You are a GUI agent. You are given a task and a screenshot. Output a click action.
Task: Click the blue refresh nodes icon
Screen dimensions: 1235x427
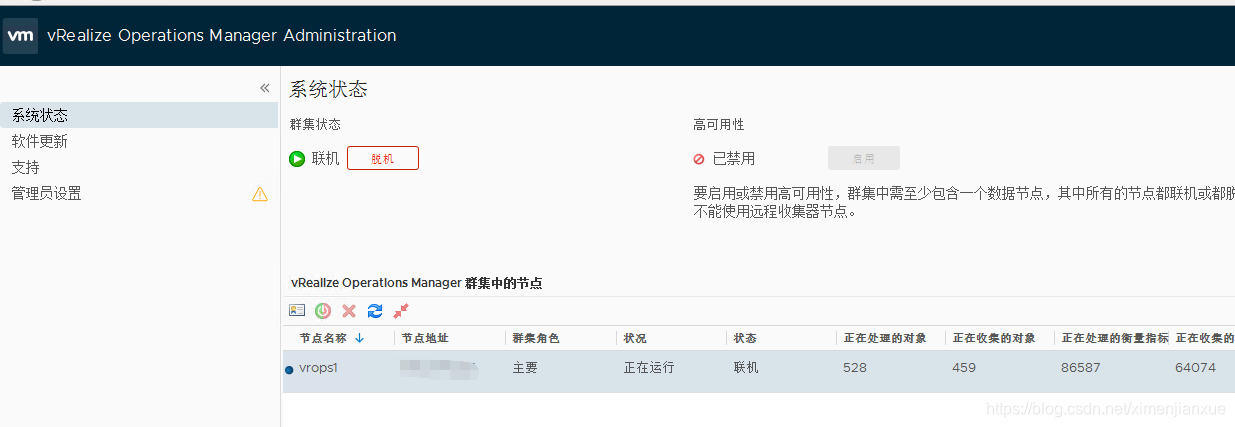[375, 311]
